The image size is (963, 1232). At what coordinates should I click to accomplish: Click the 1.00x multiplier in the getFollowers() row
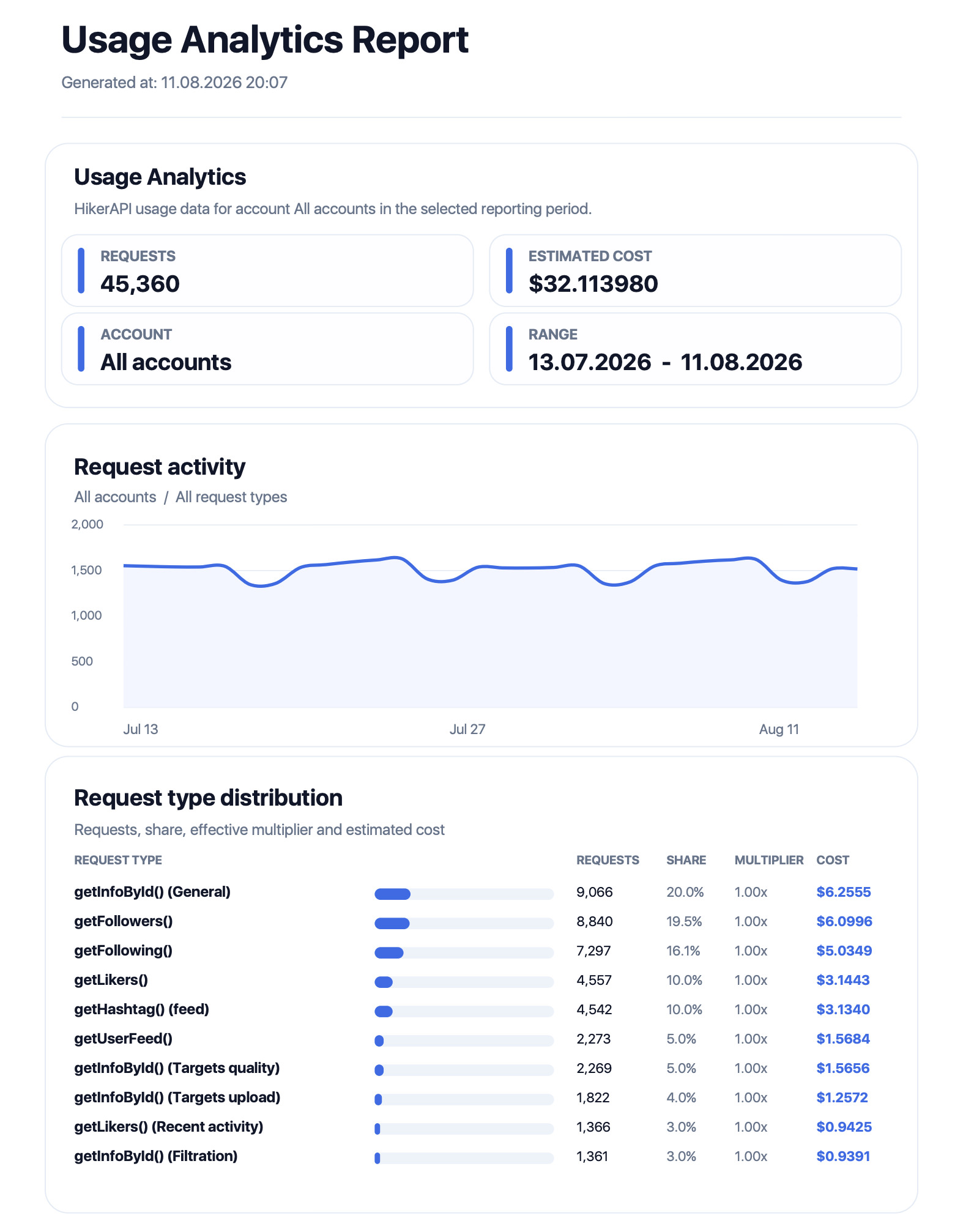(x=751, y=921)
